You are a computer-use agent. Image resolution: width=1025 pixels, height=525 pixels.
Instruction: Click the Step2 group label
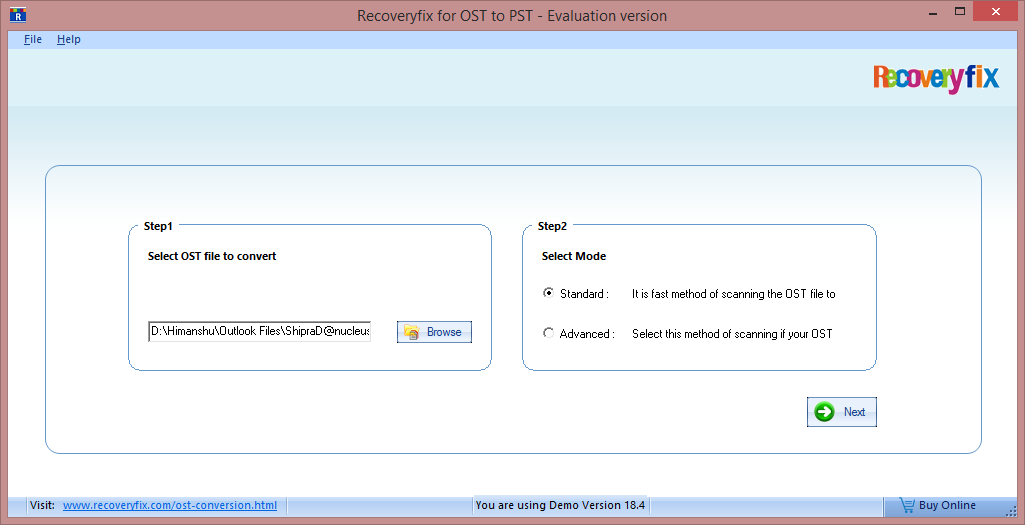click(552, 226)
